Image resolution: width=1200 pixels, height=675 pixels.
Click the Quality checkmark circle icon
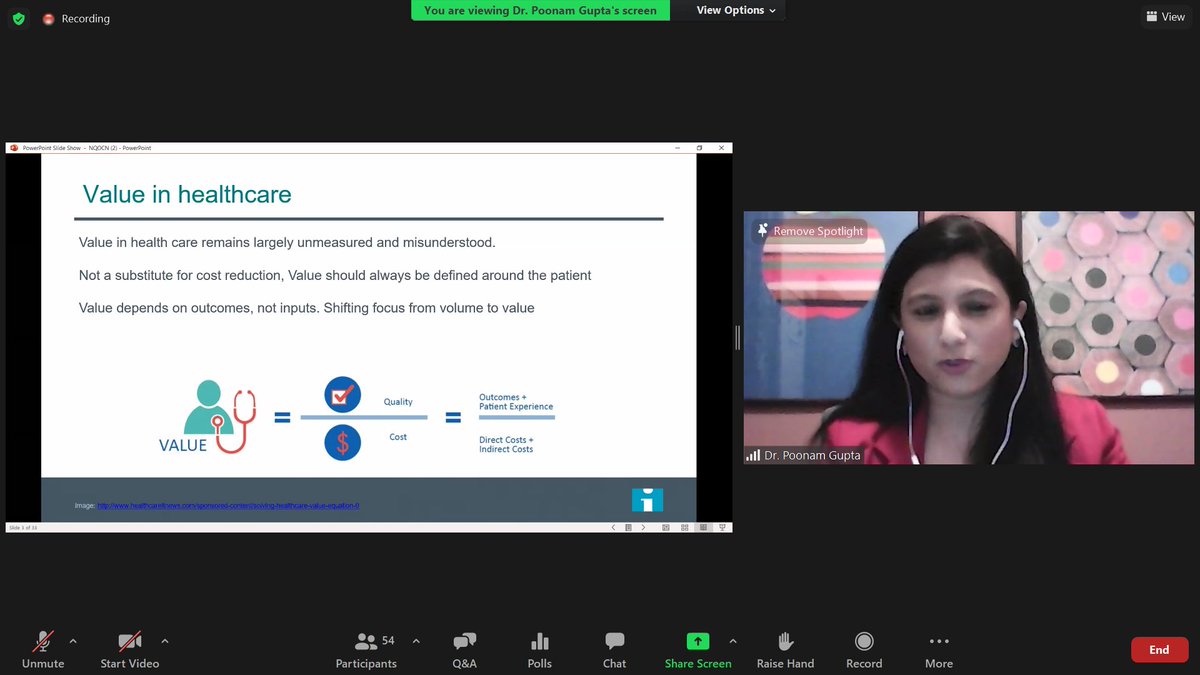click(x=342, y=395)
